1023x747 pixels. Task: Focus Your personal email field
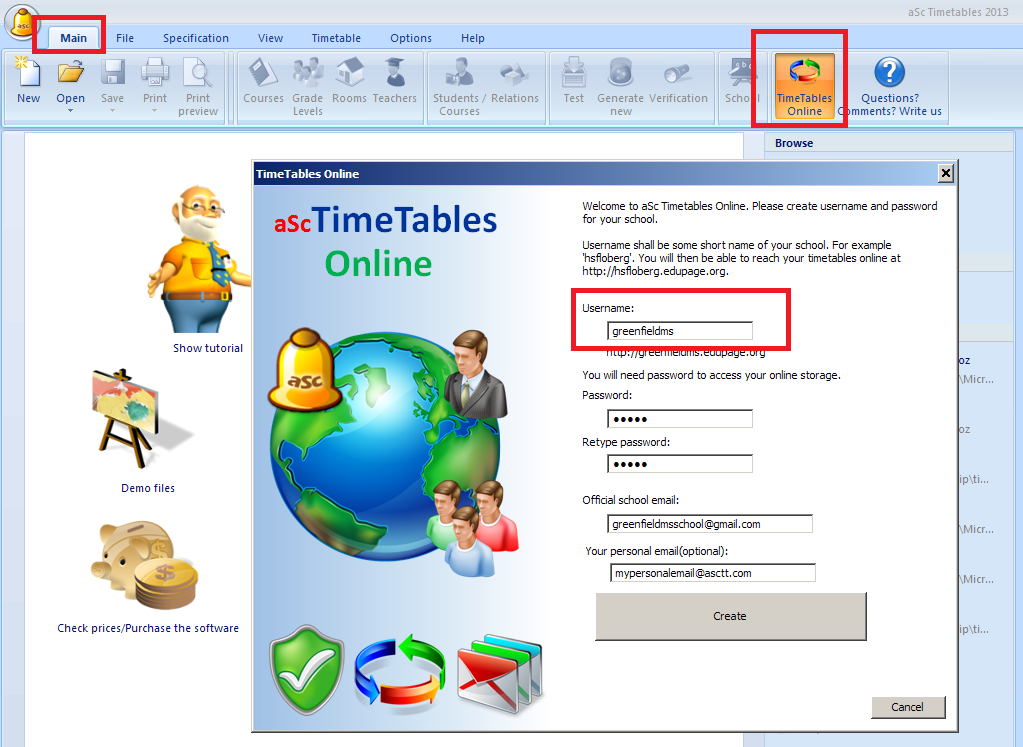(x=713, y=573)
